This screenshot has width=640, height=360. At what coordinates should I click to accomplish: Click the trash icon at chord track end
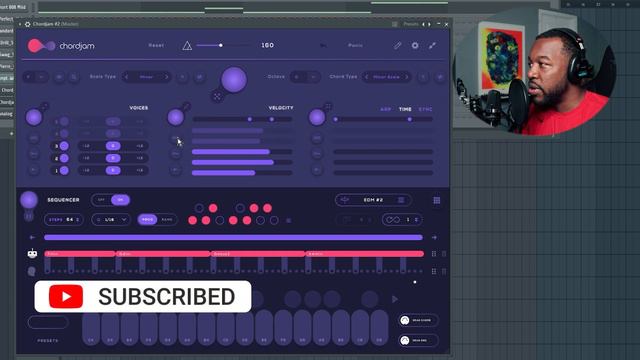(444, 254)
